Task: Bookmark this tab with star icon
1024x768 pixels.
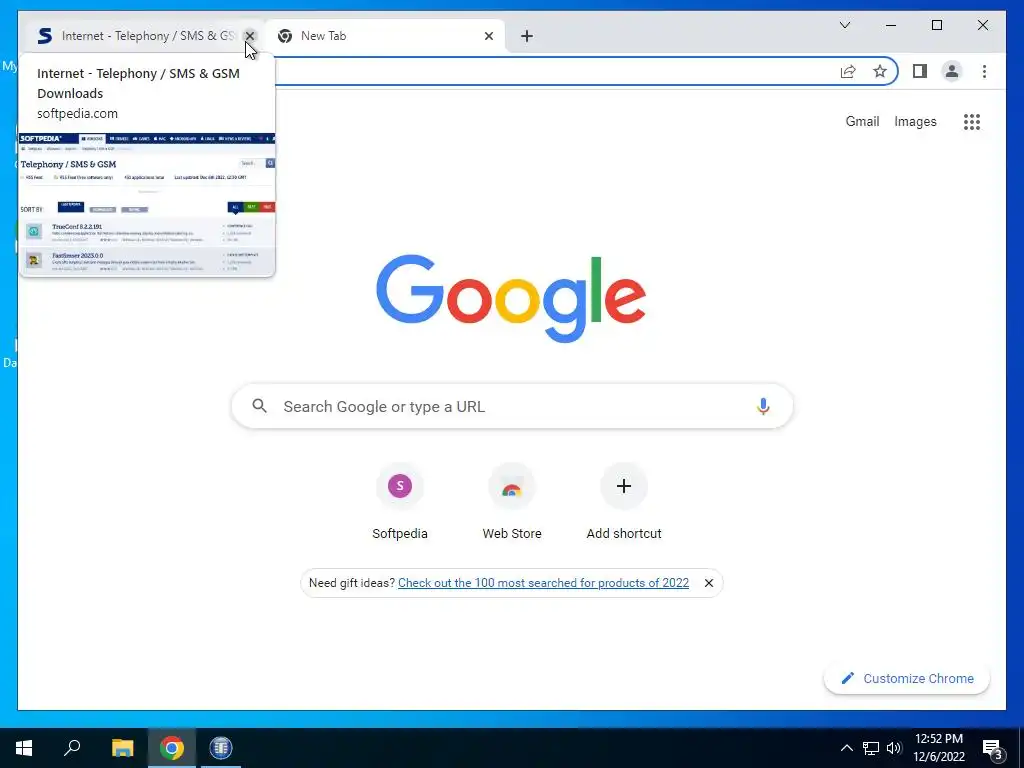Action: coord(880,71)
